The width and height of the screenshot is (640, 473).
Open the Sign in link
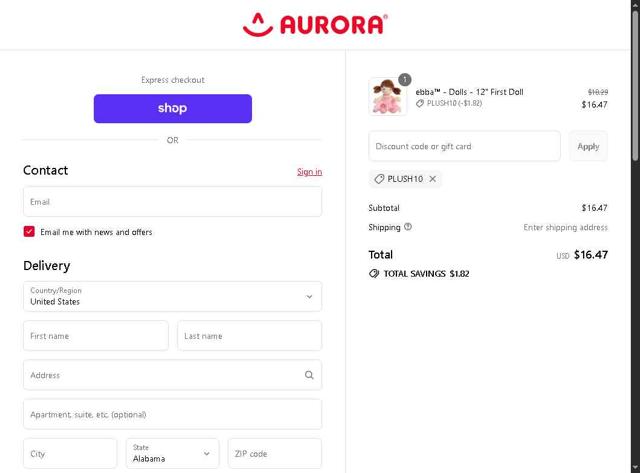(309, 172)
